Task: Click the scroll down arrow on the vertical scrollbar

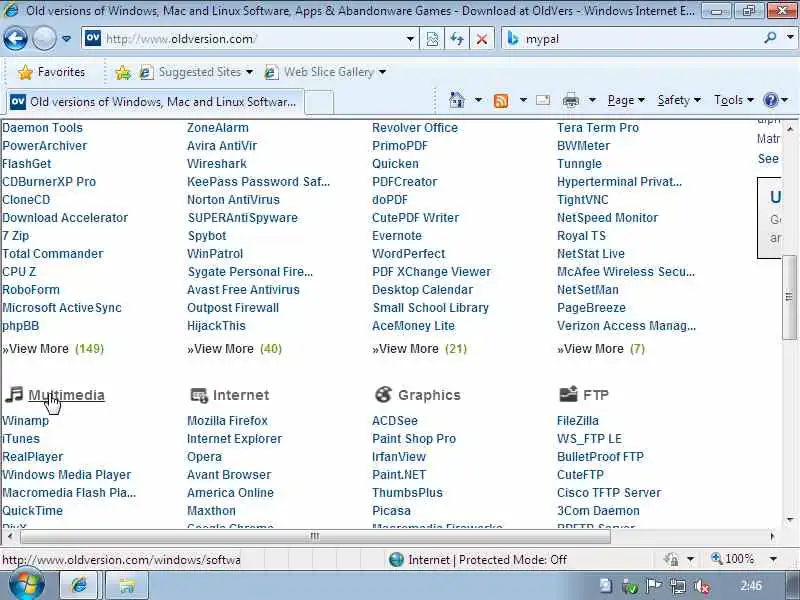Action: point(790,520)
